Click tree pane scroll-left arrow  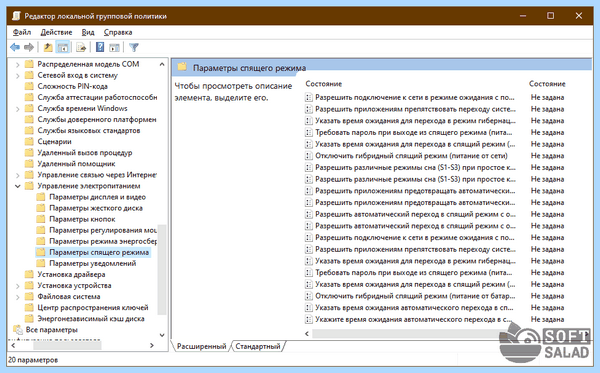click(13, 345)
